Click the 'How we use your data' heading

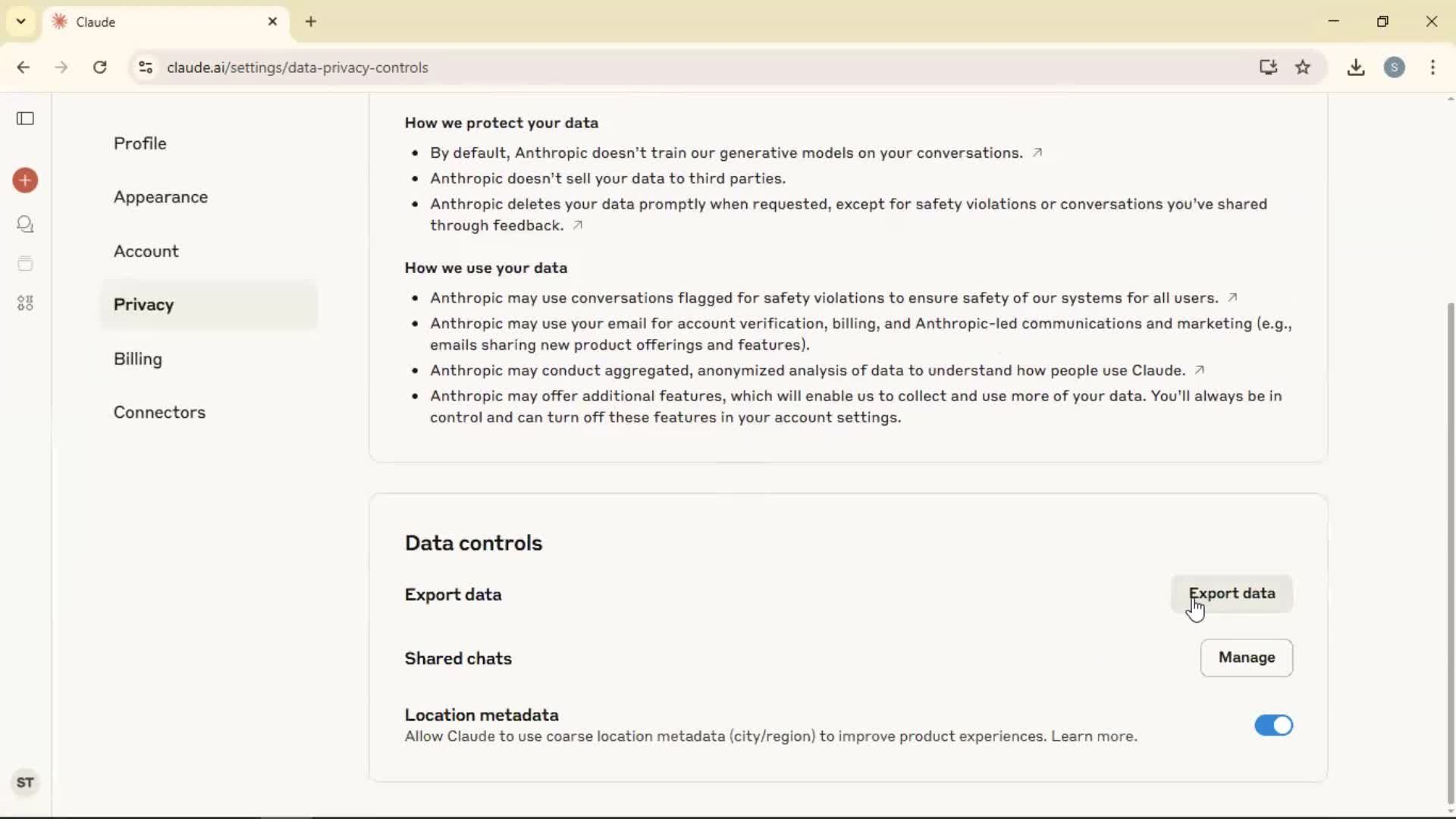pos(486,268)
